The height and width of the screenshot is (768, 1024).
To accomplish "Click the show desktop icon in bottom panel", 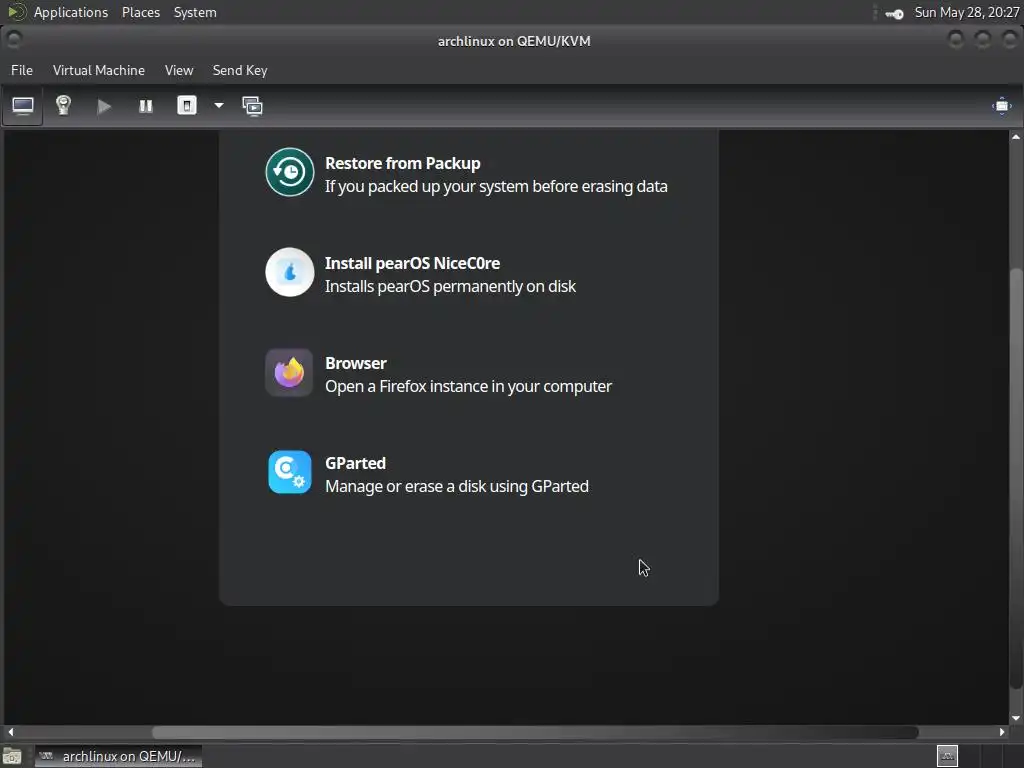I will click(x=12, y=756).
